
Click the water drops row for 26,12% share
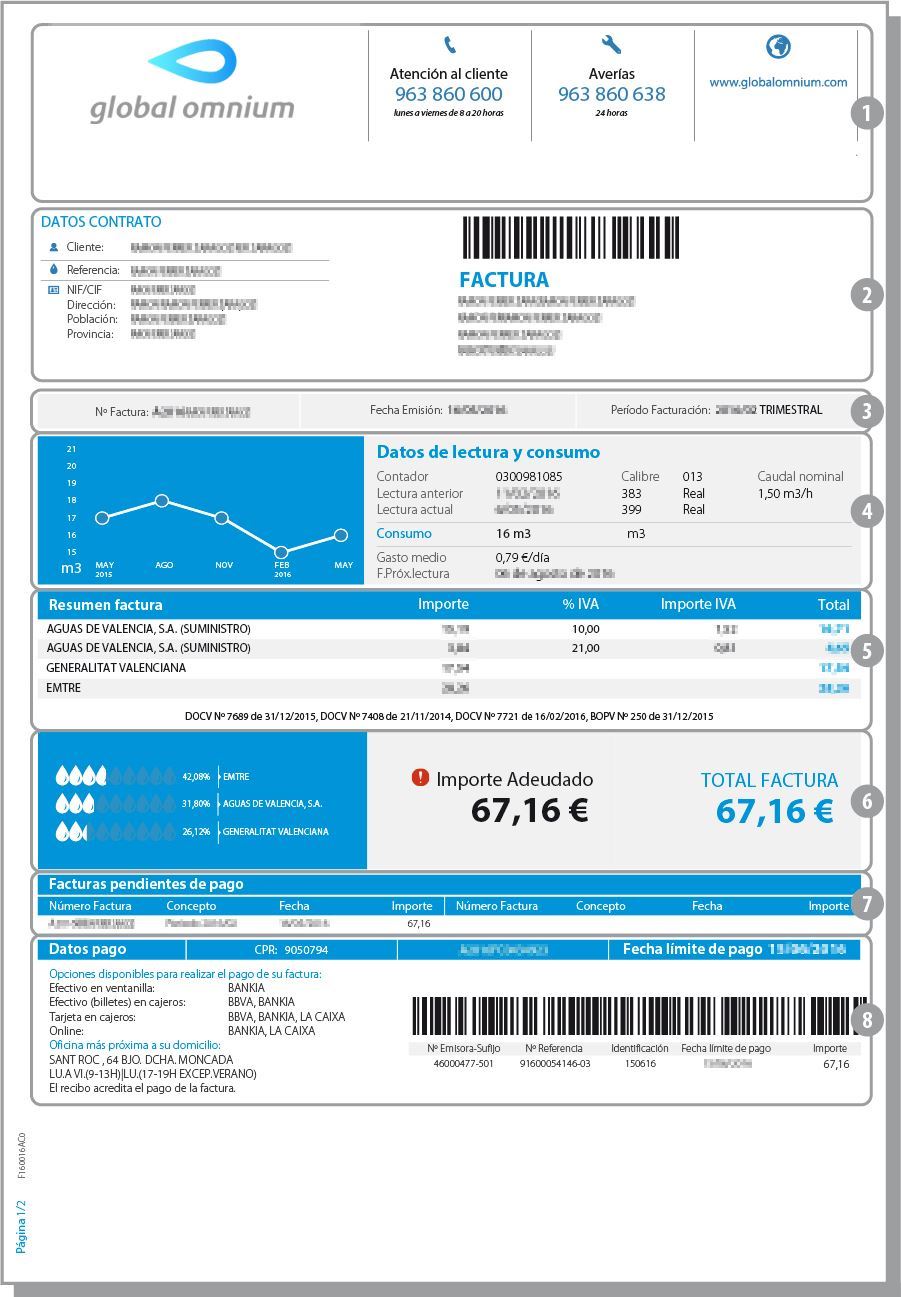click(x=115, y=831)
